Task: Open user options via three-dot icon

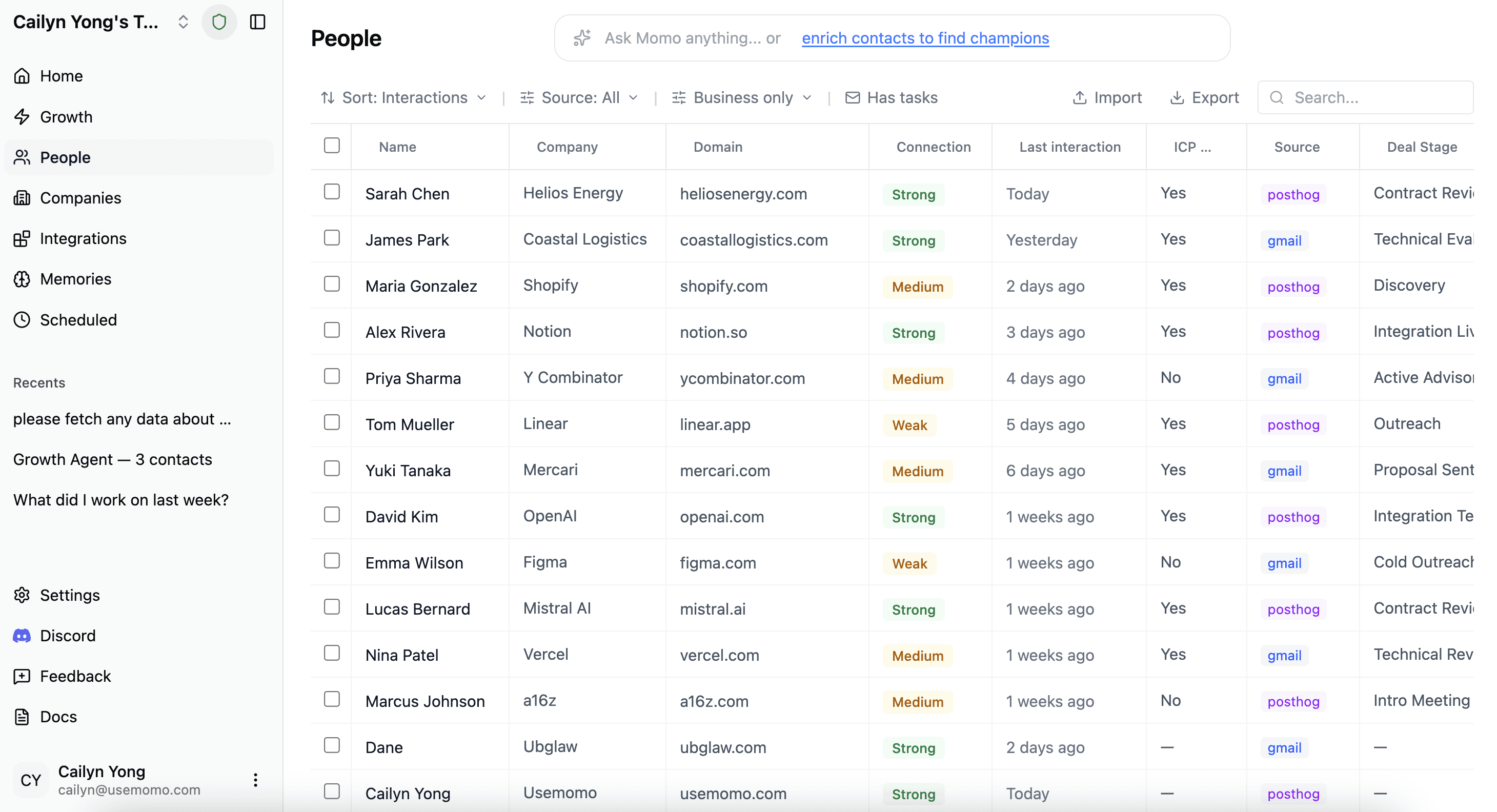Action: click(255, 780)
